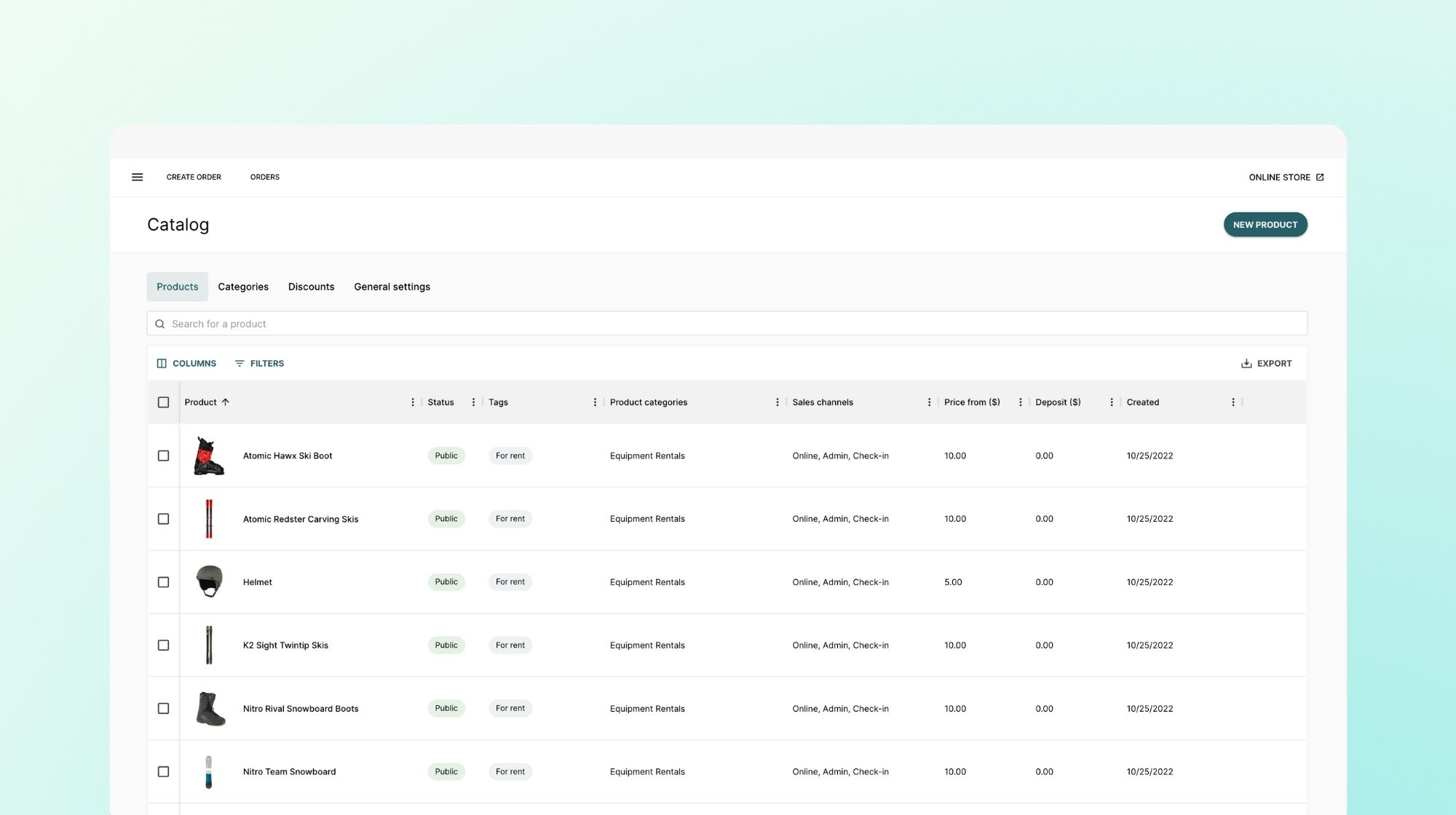Viewport: 1456px width, 815px height.
Task: Open the K2 Sight Twintip Skis product
Action: tap(285, 645)
